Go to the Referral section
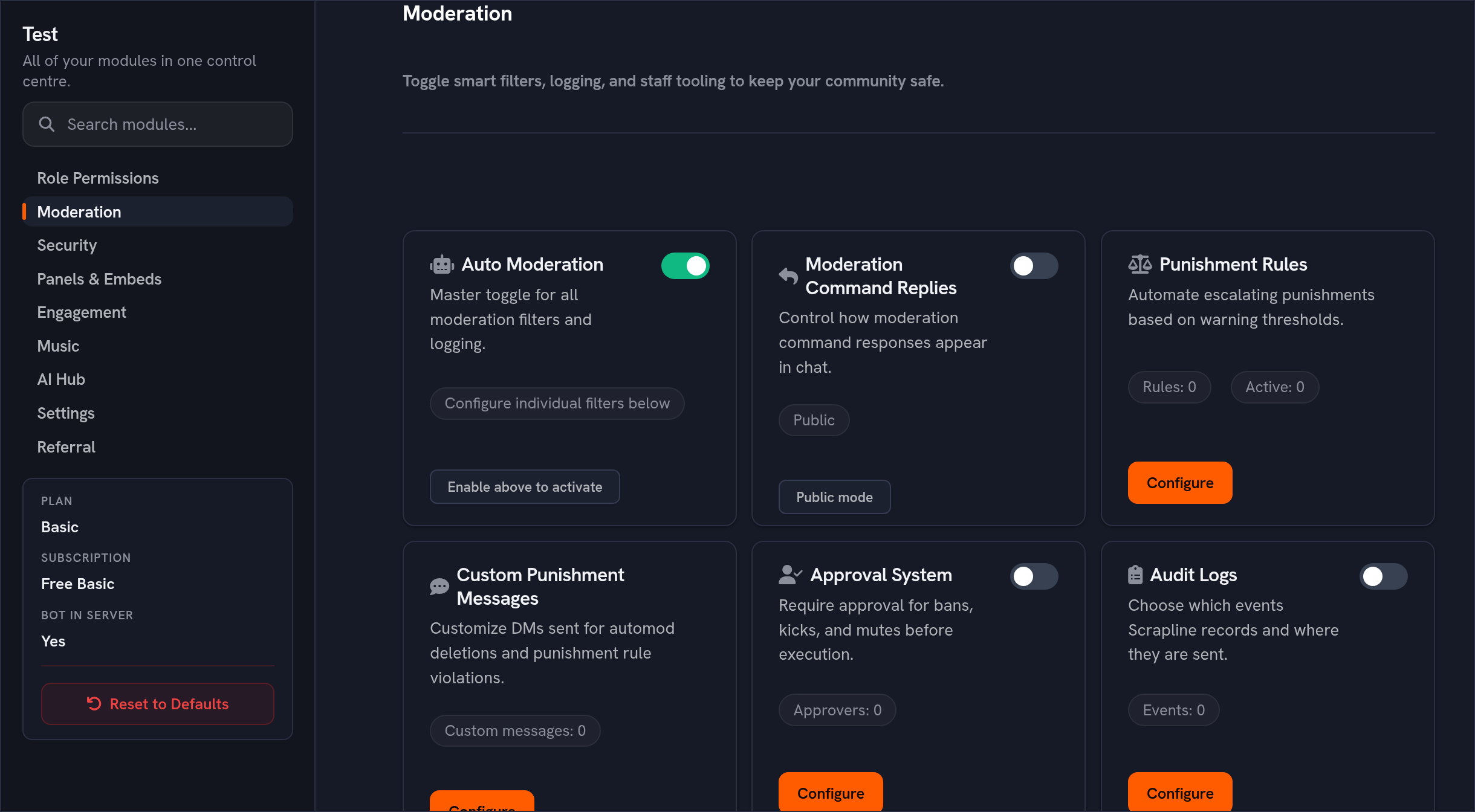The width and height of the screenshot is (1475, 812). [158, 447]
